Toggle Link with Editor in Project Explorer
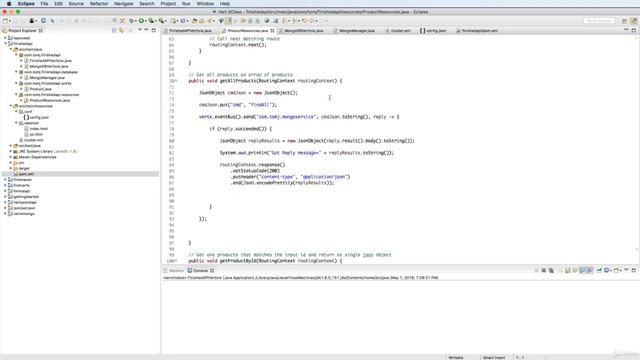 click(x=122, y=30)
